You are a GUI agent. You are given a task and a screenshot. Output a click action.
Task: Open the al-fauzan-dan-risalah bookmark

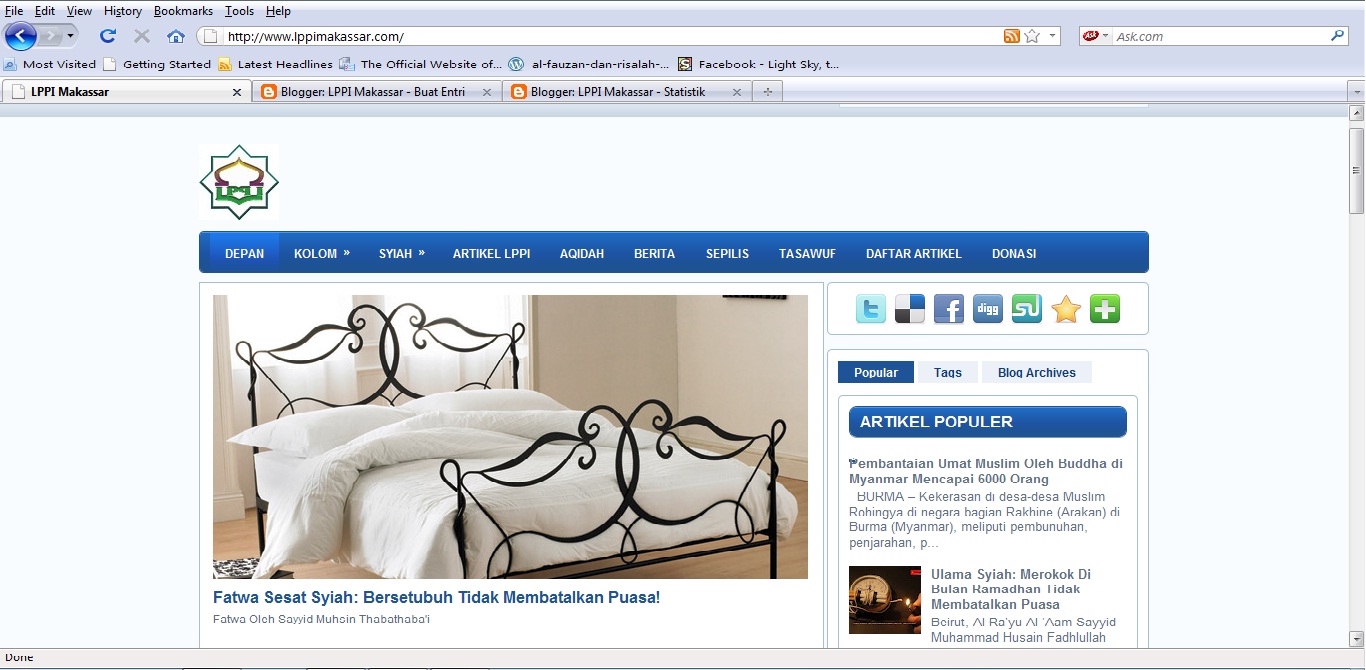(590, 64)
